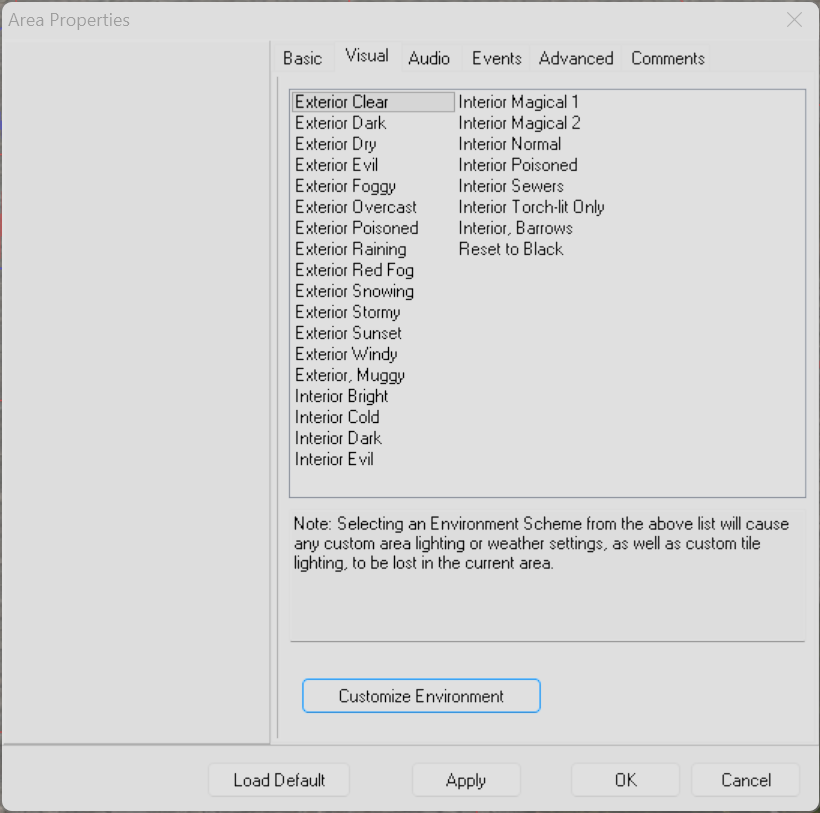820x813 pixels.
Task: Confirm with the OK button
Action: coord(625,780)
